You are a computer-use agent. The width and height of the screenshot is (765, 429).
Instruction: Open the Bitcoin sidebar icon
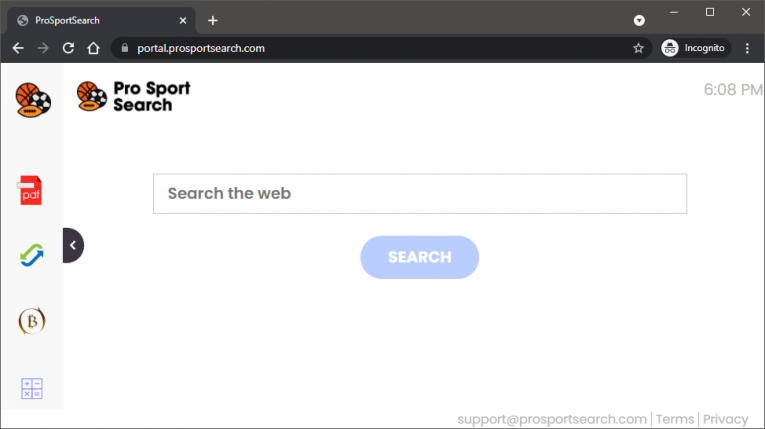32,321
